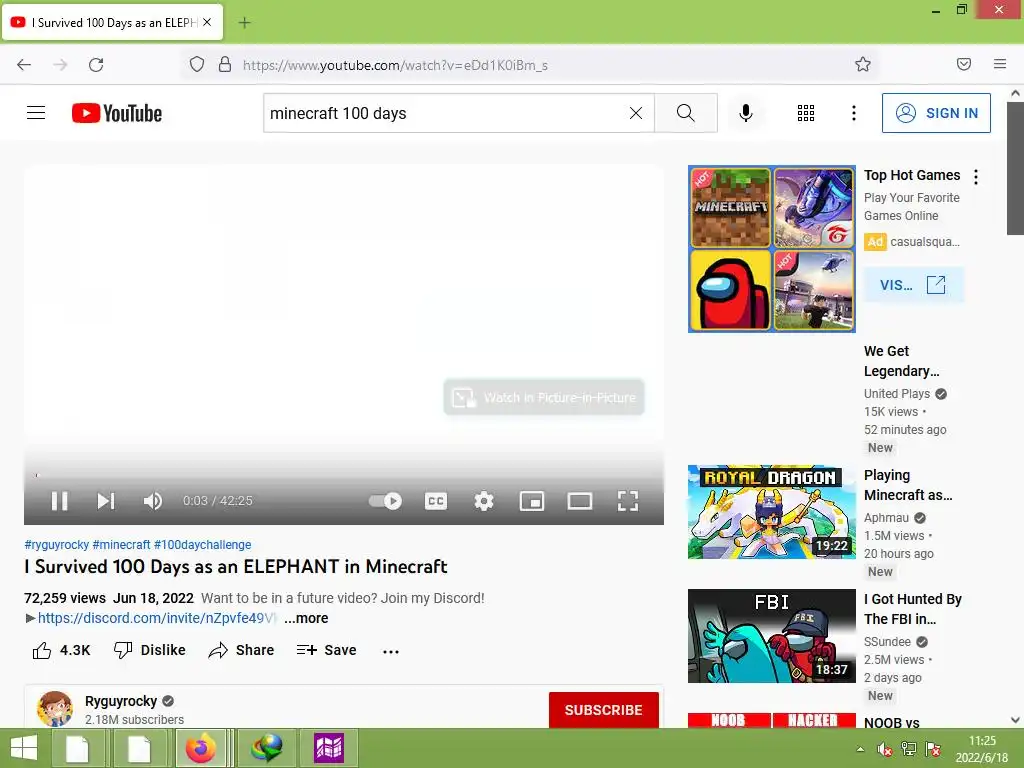
Task: Open tracking protection shield icon
Action: (197, 65)
